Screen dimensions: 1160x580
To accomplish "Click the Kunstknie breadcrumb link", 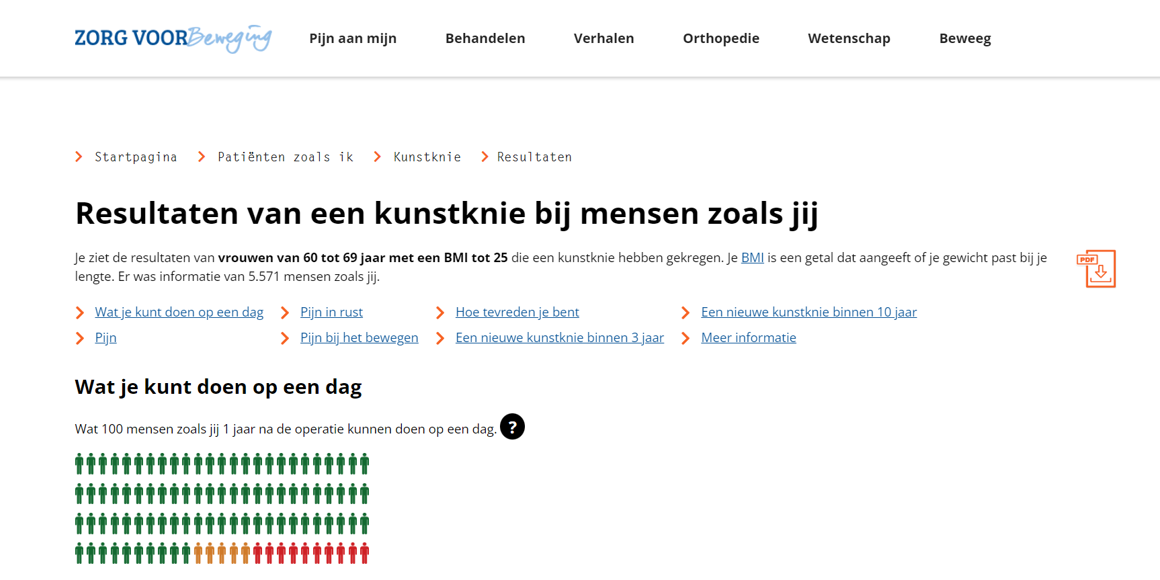I will [x=427, y=157].
